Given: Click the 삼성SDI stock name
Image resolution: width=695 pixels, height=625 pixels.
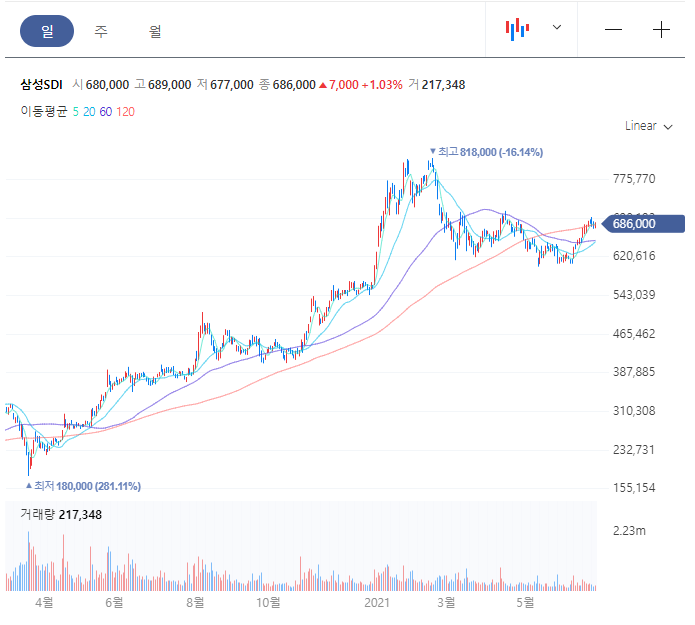Looking at the screenshot, I should coord(41,85).
